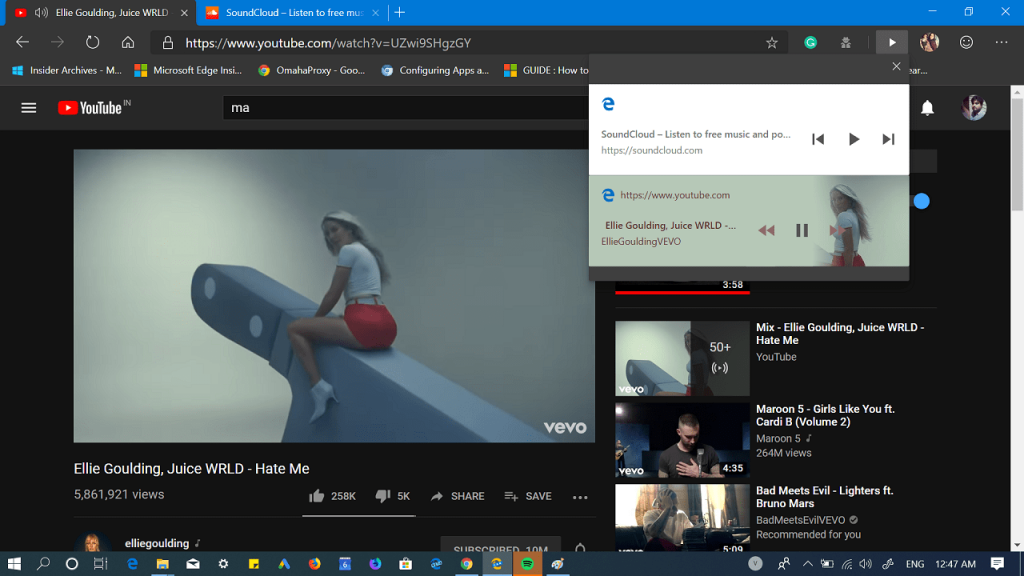This screenshot has width=1024, height=576.
Task: Save the video to a playlist
Action: [x=528, y=496]
